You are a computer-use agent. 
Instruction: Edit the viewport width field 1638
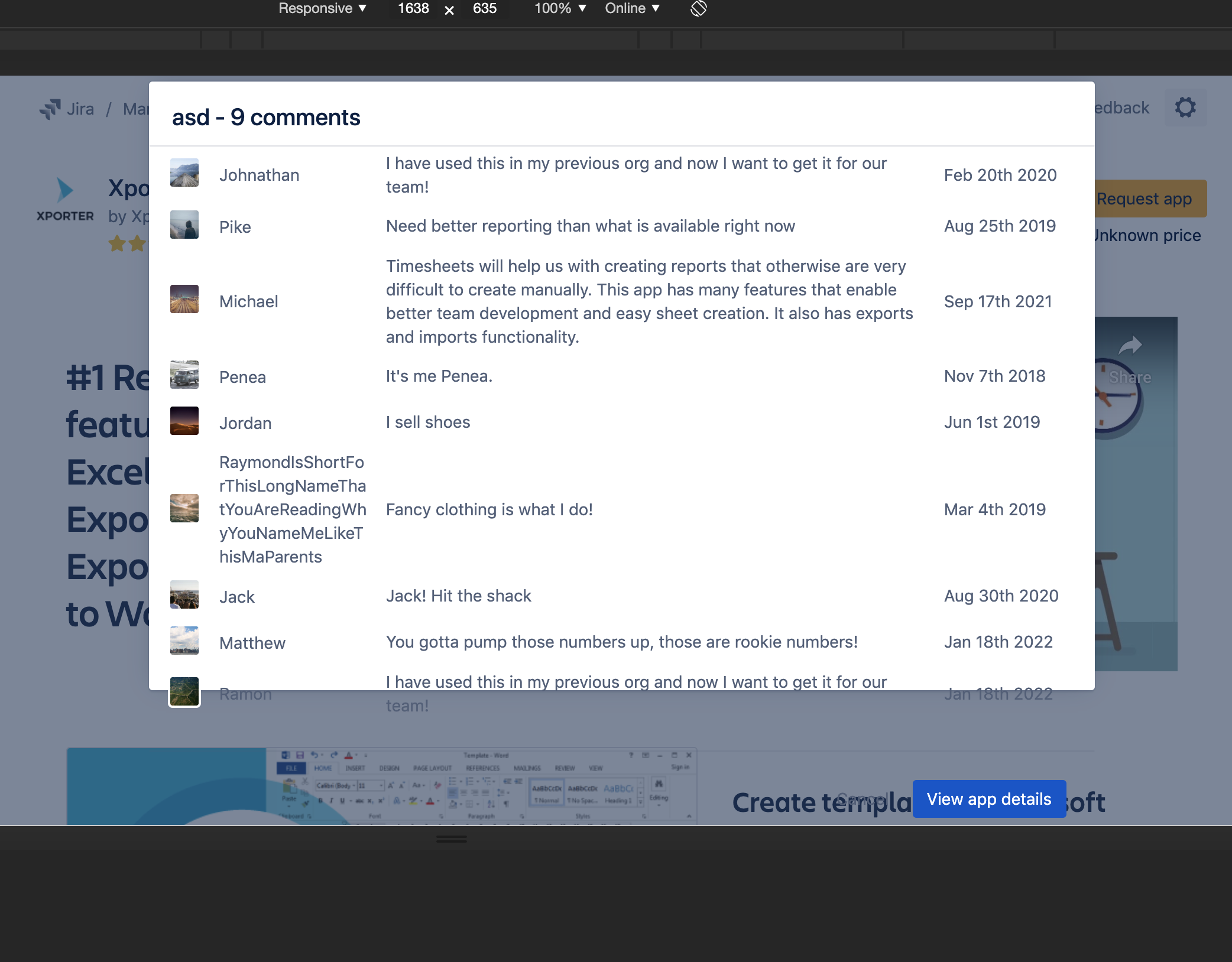coord(413,8)
